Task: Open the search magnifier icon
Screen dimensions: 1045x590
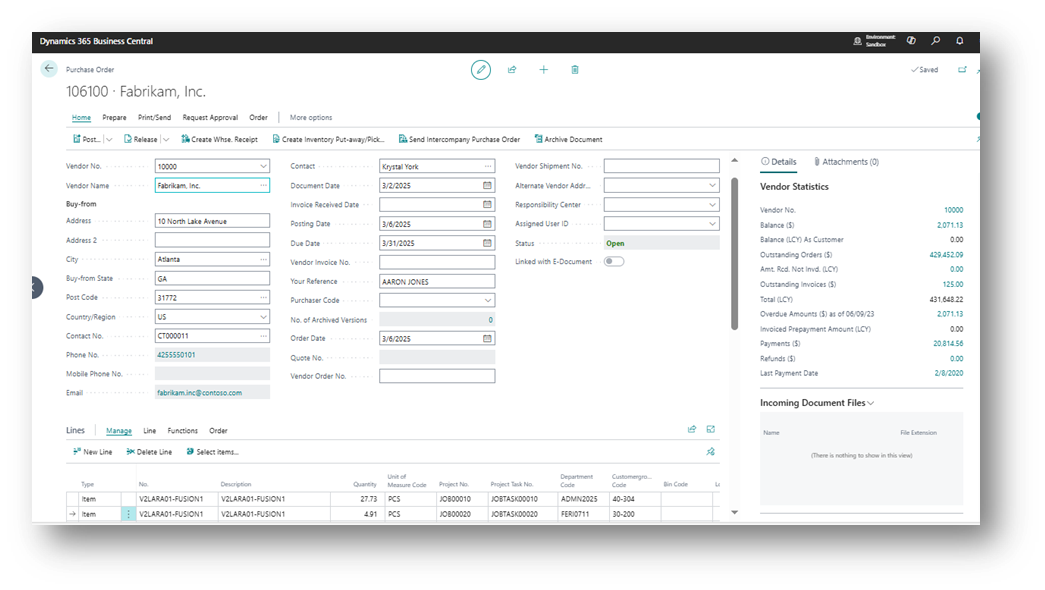Action: [x=936, y=41]
